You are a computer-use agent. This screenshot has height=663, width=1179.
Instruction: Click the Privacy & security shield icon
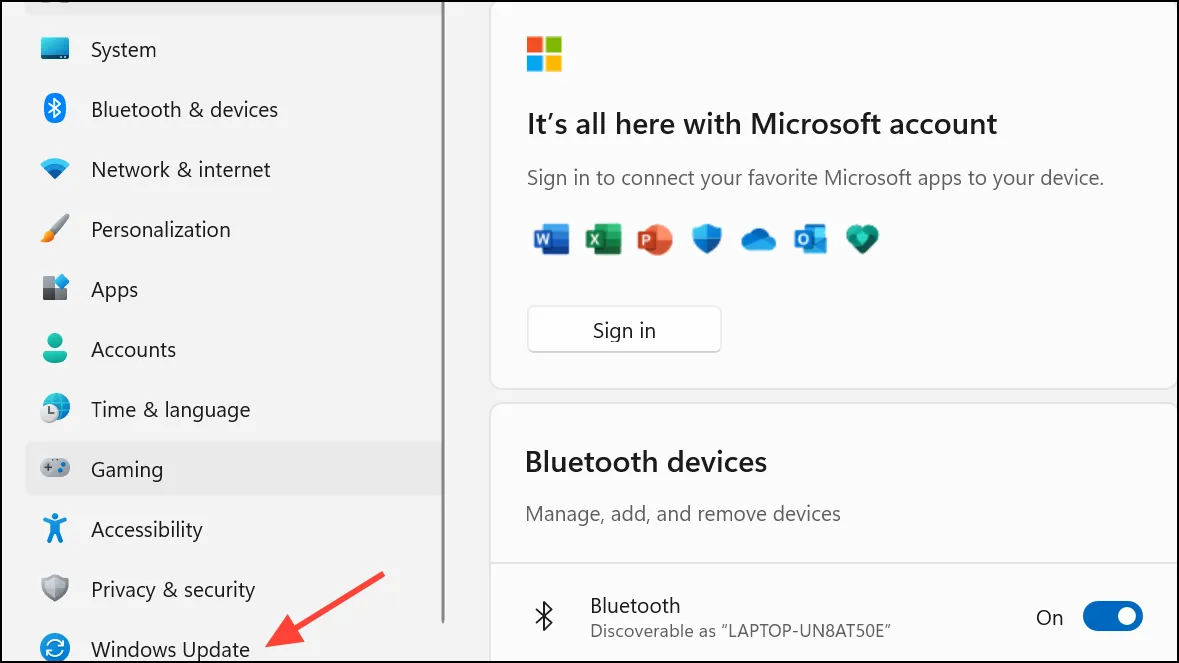point(55,588)
